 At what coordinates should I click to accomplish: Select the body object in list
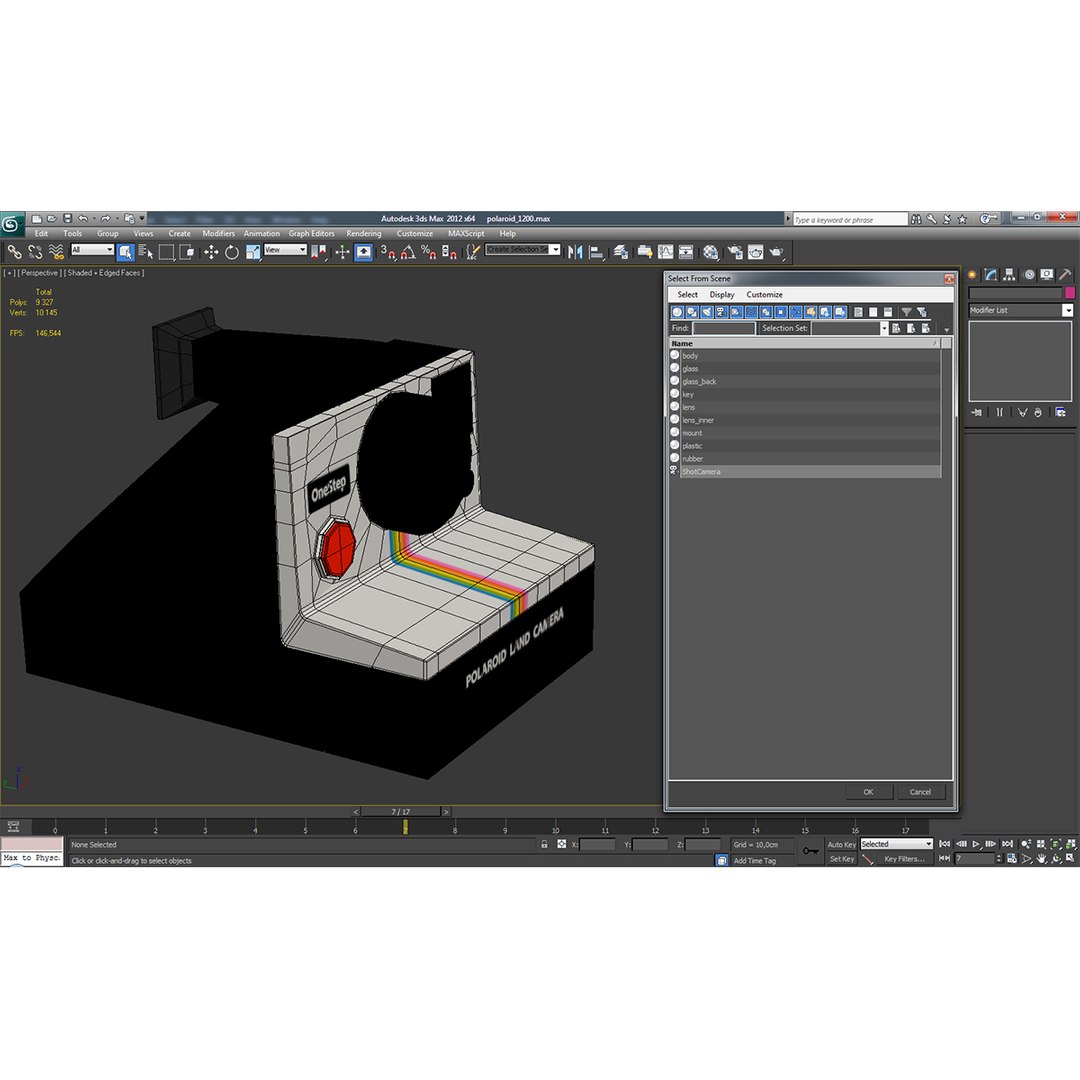804,356
